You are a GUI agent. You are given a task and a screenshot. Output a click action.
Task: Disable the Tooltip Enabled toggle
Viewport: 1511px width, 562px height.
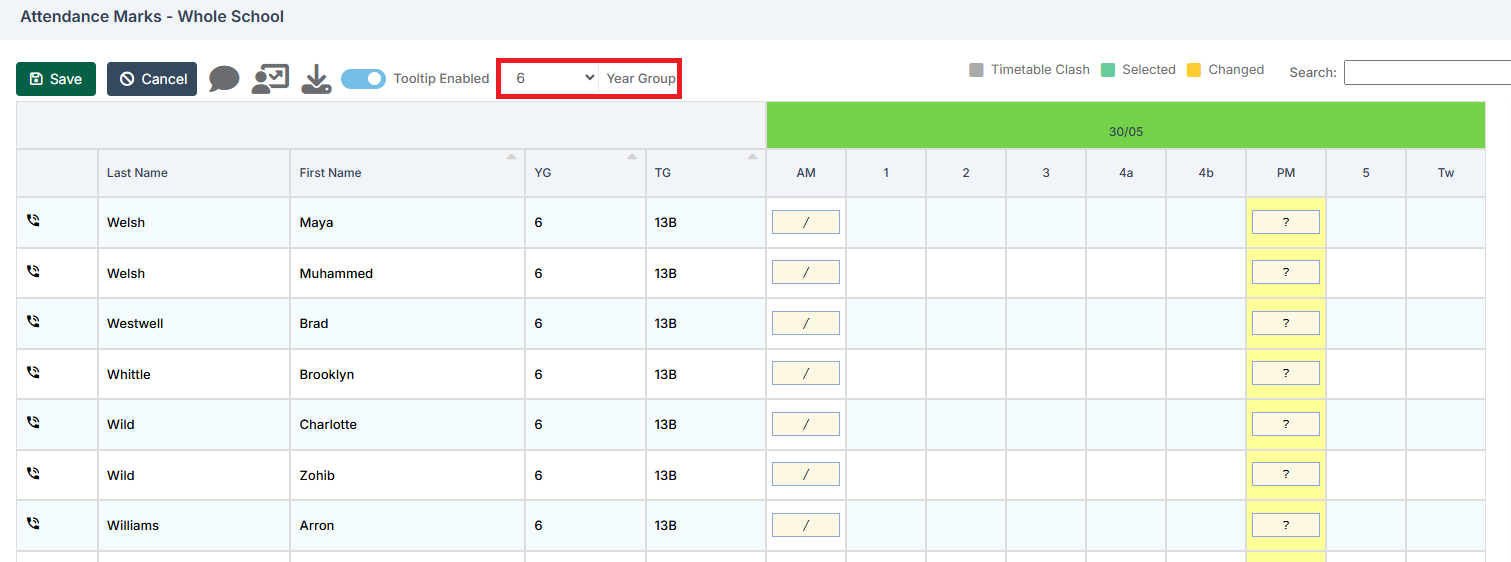[363, 79]
